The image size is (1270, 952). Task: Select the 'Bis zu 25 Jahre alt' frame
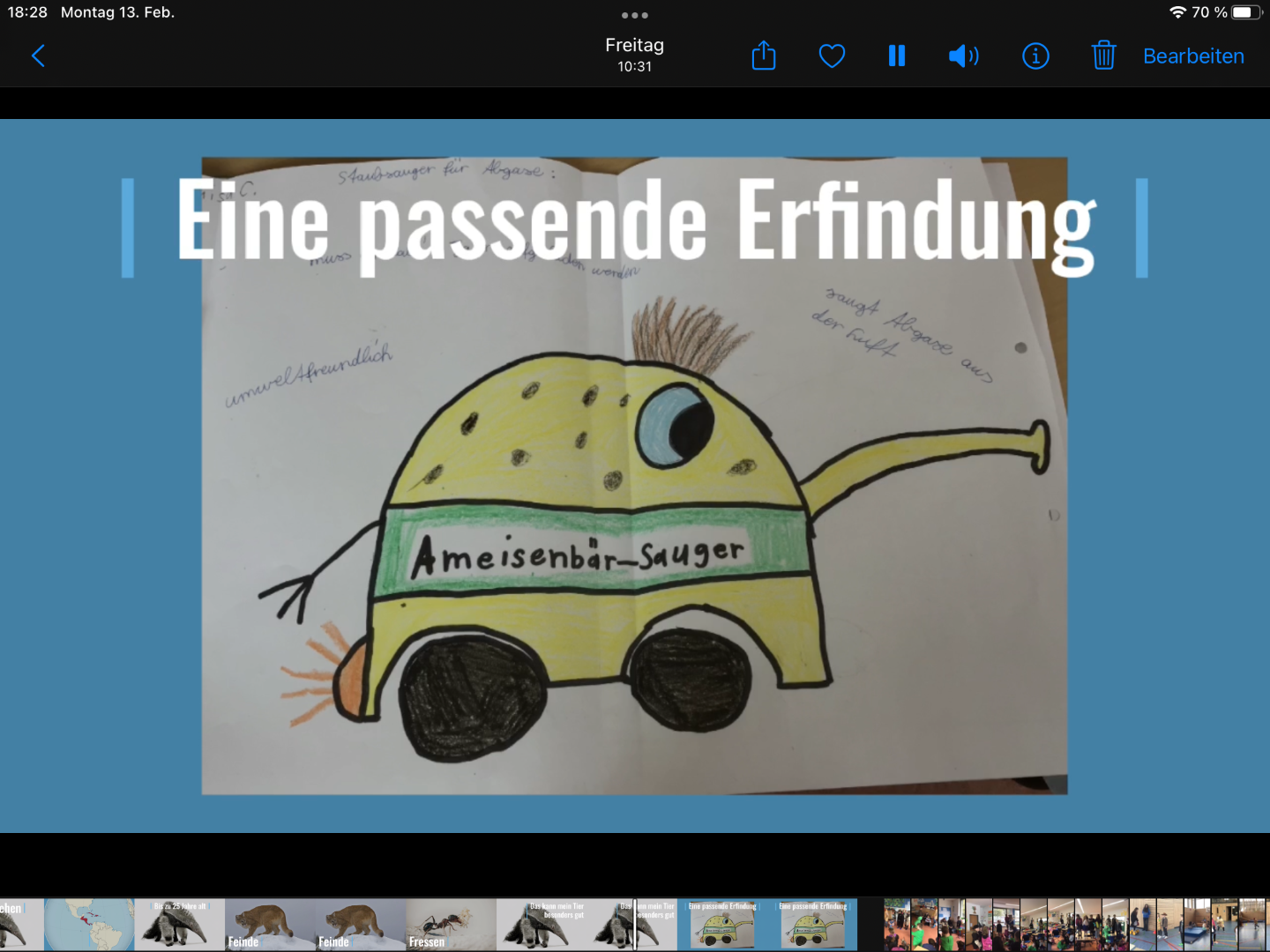click(x=180, y=925)
